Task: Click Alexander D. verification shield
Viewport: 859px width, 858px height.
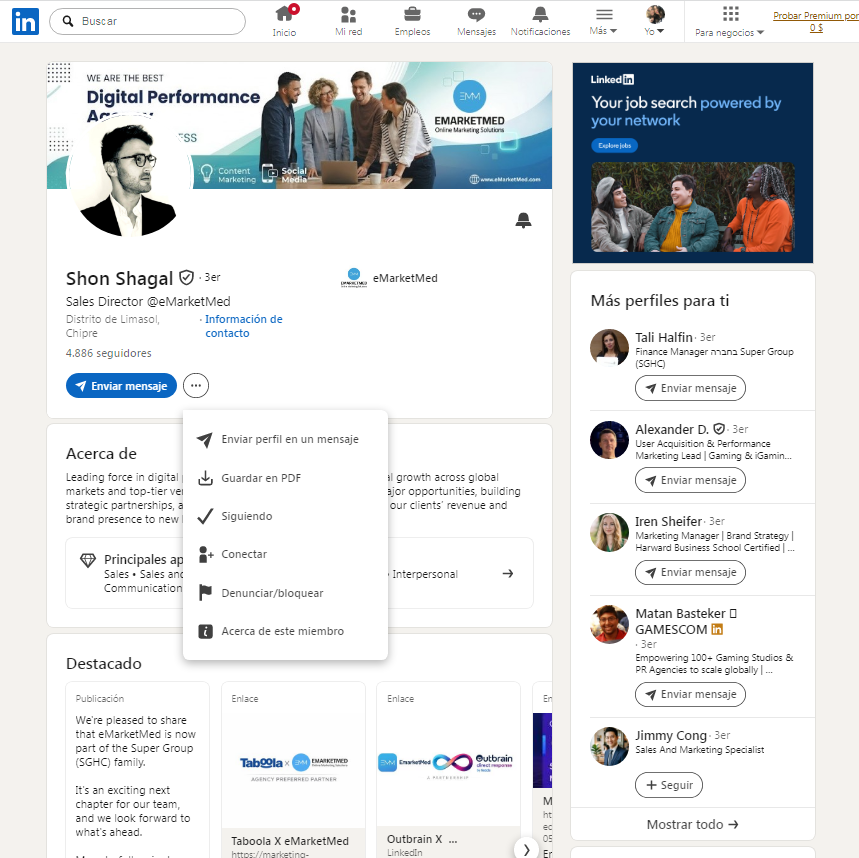Action: pos(719,429)
